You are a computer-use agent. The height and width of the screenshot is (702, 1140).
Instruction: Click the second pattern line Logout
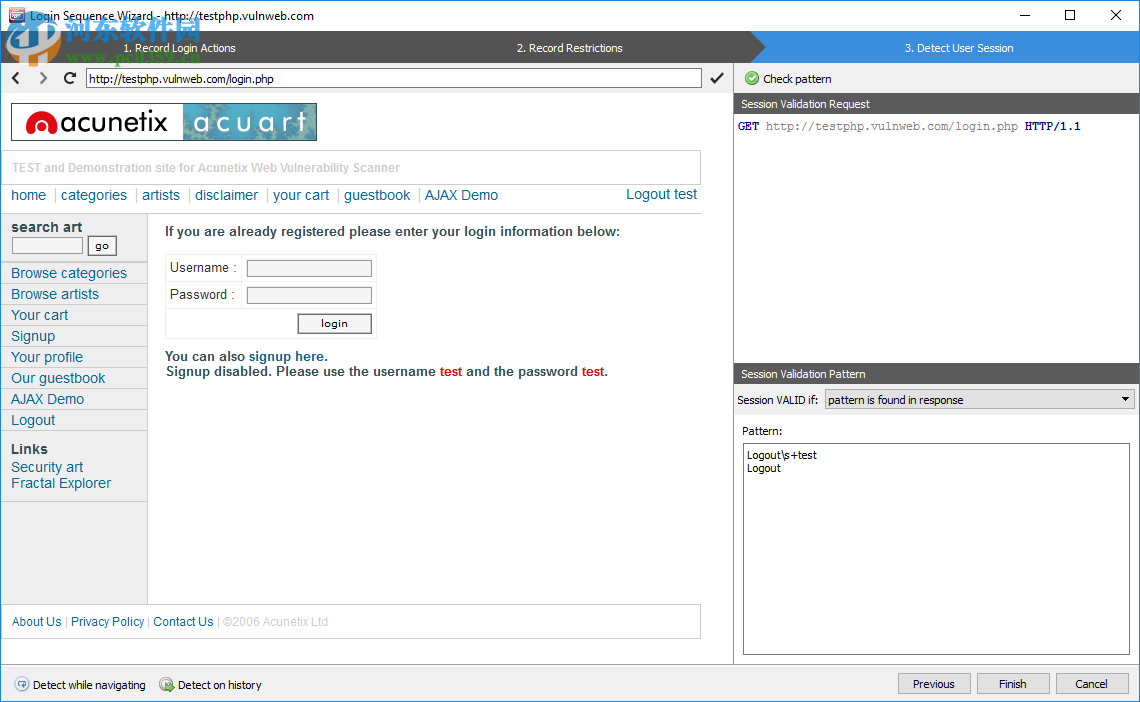pyautogui.click(x=763, y=468)
